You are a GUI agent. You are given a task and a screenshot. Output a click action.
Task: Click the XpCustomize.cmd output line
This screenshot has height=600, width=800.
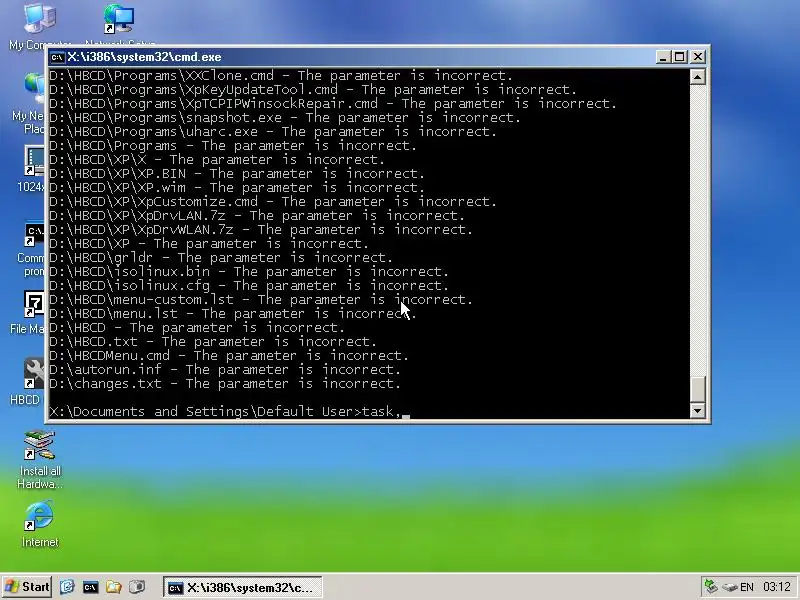tap(273, 202)
